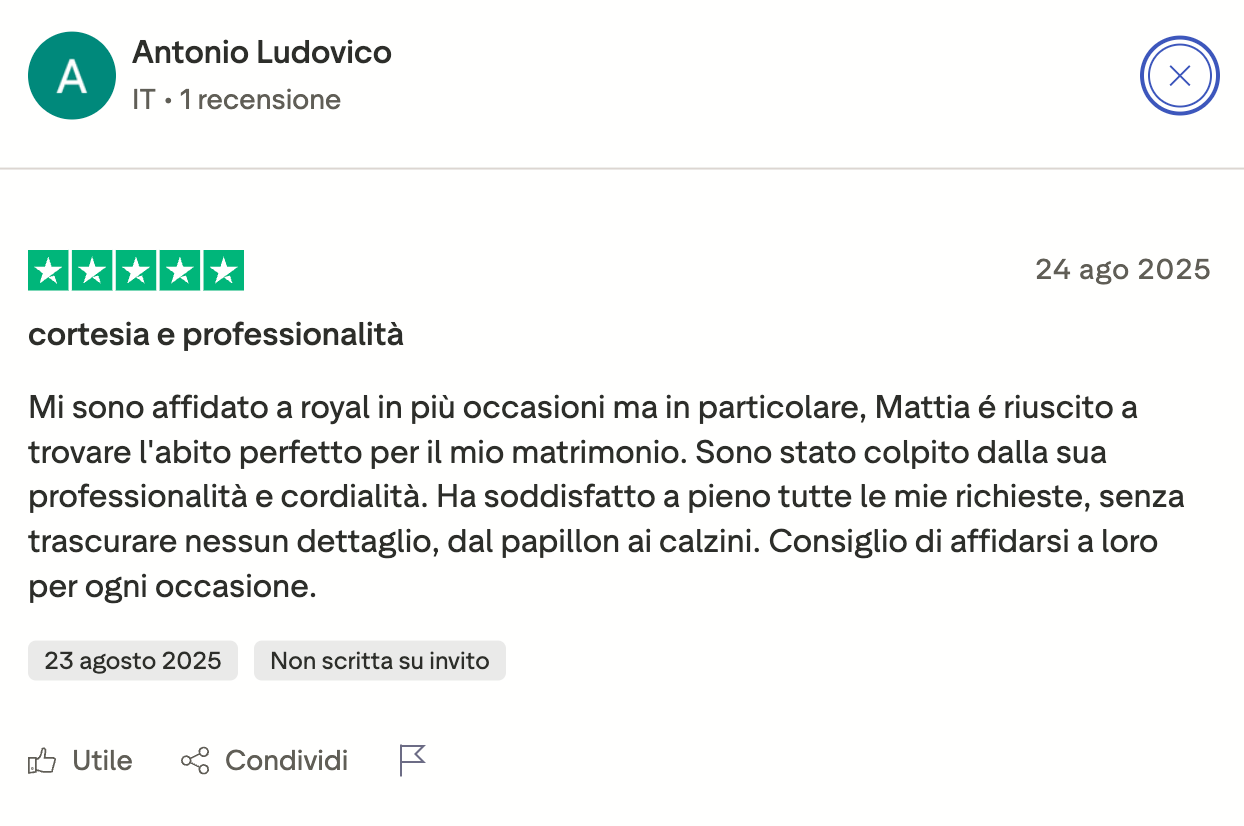Click the "1 recensione" count text

coord(260,100)
